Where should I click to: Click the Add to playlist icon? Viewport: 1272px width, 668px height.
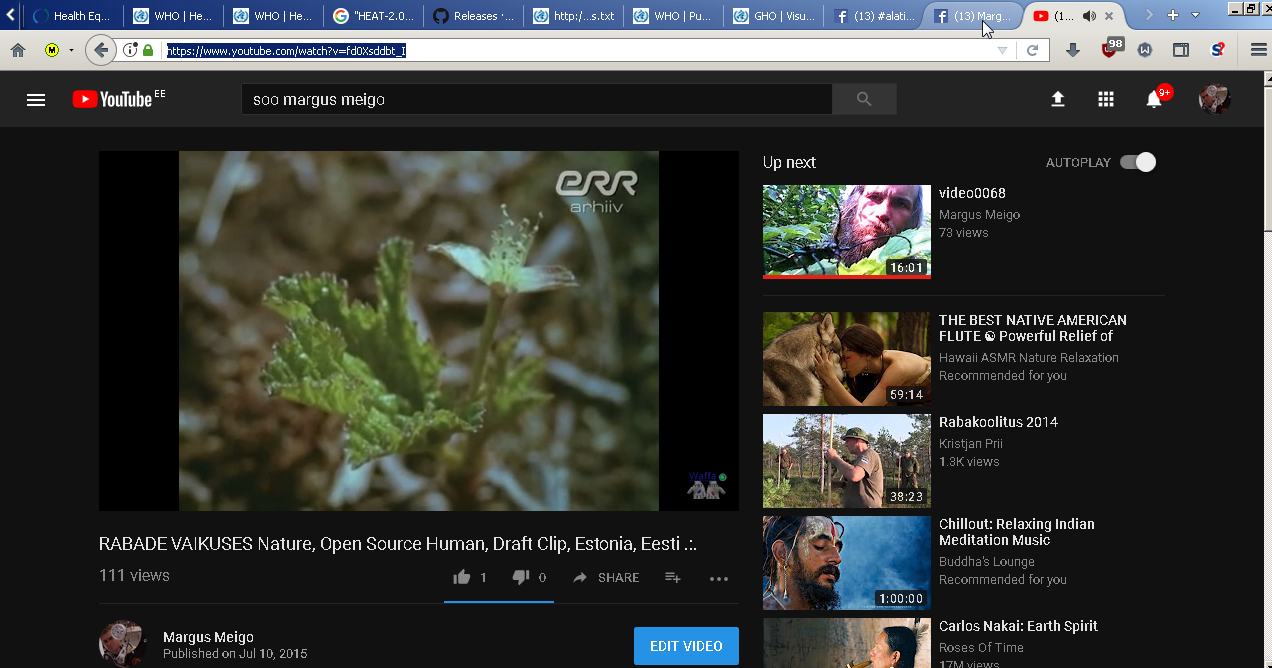[x=673, y=577]
